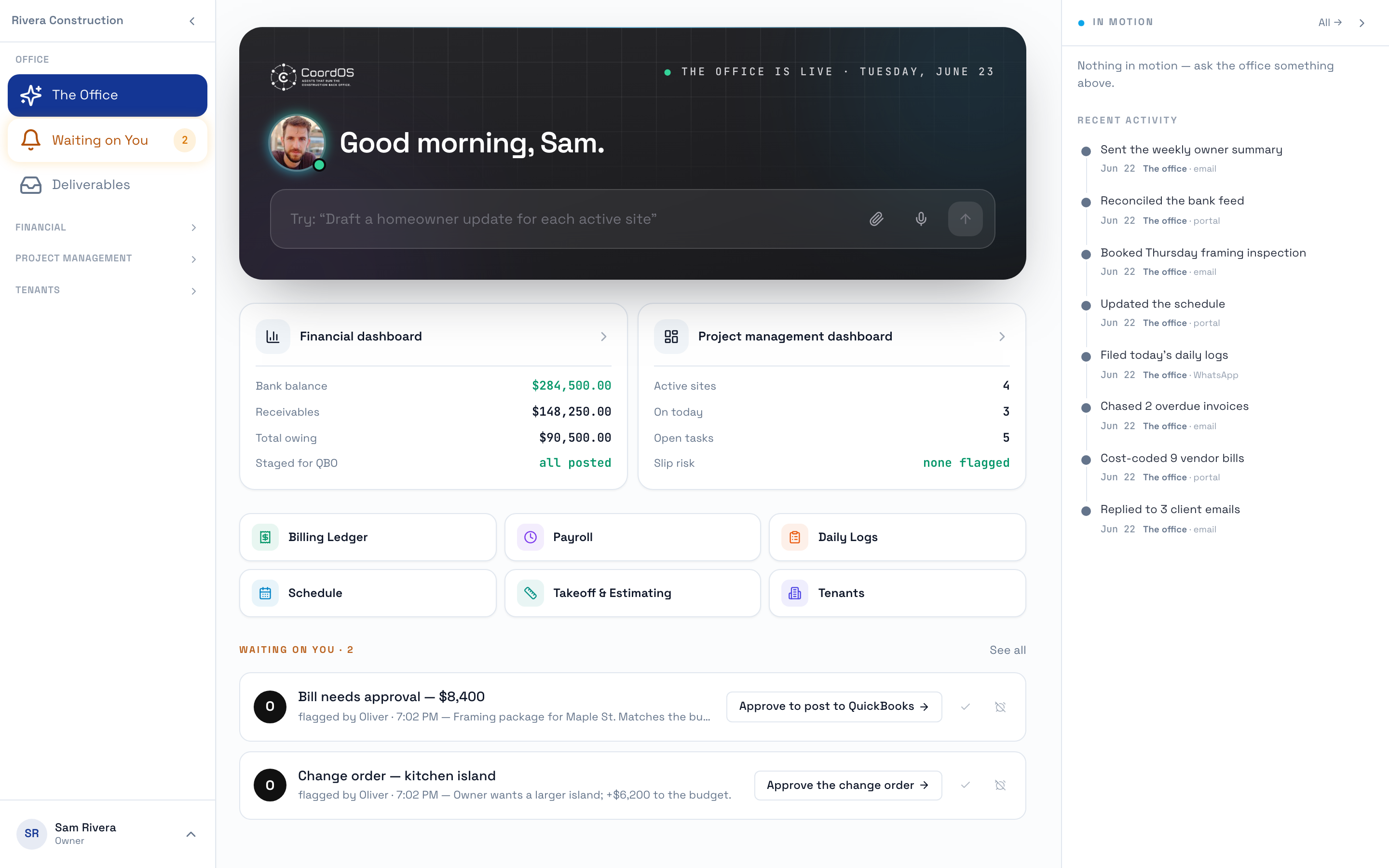This screenshot has width=1389, height=868.
Task: Open the Tenants card
Action: pyautogui.click(x=897, y=593)
